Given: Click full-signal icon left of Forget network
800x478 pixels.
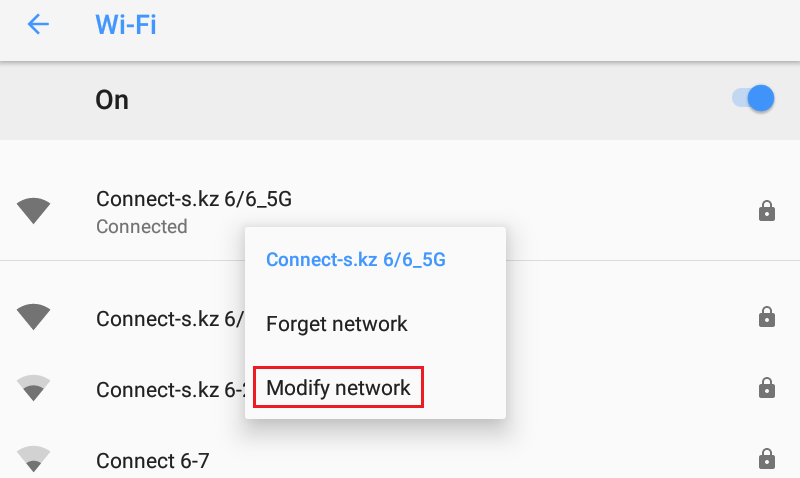Looking at the screenshot, I should tap(34, 317).
